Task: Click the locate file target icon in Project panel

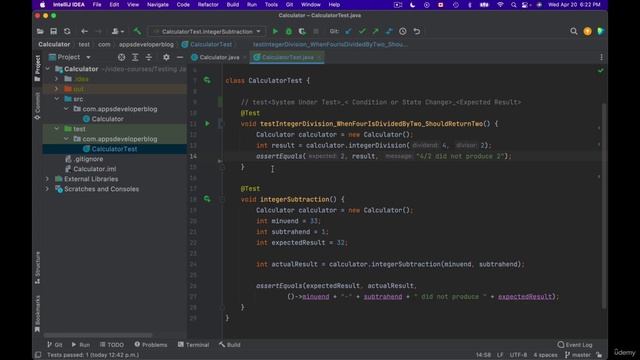Action: pos(122,58)
